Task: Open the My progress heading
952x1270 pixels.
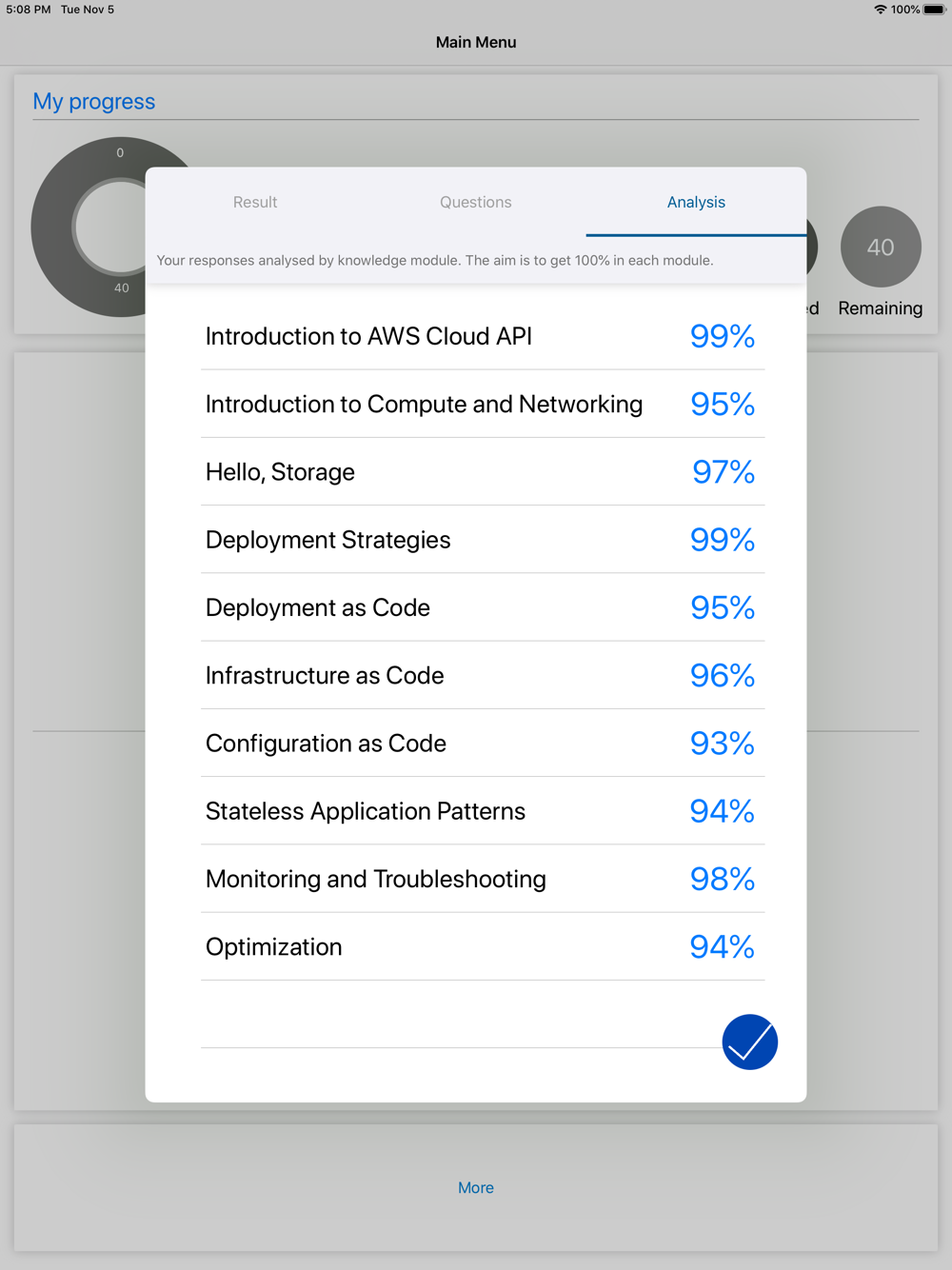Action: tap(94, 101)
